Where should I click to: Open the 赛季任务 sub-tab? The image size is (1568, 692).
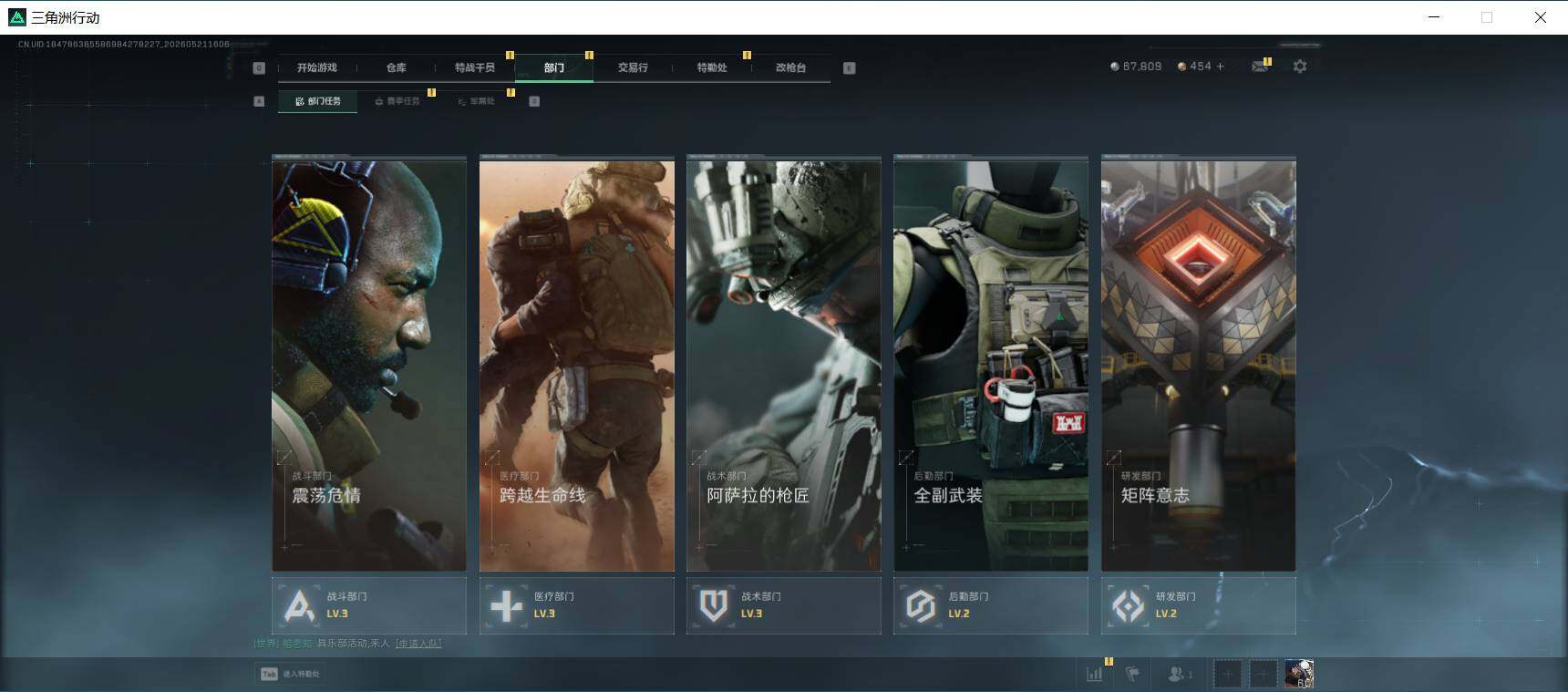(397, 101)
